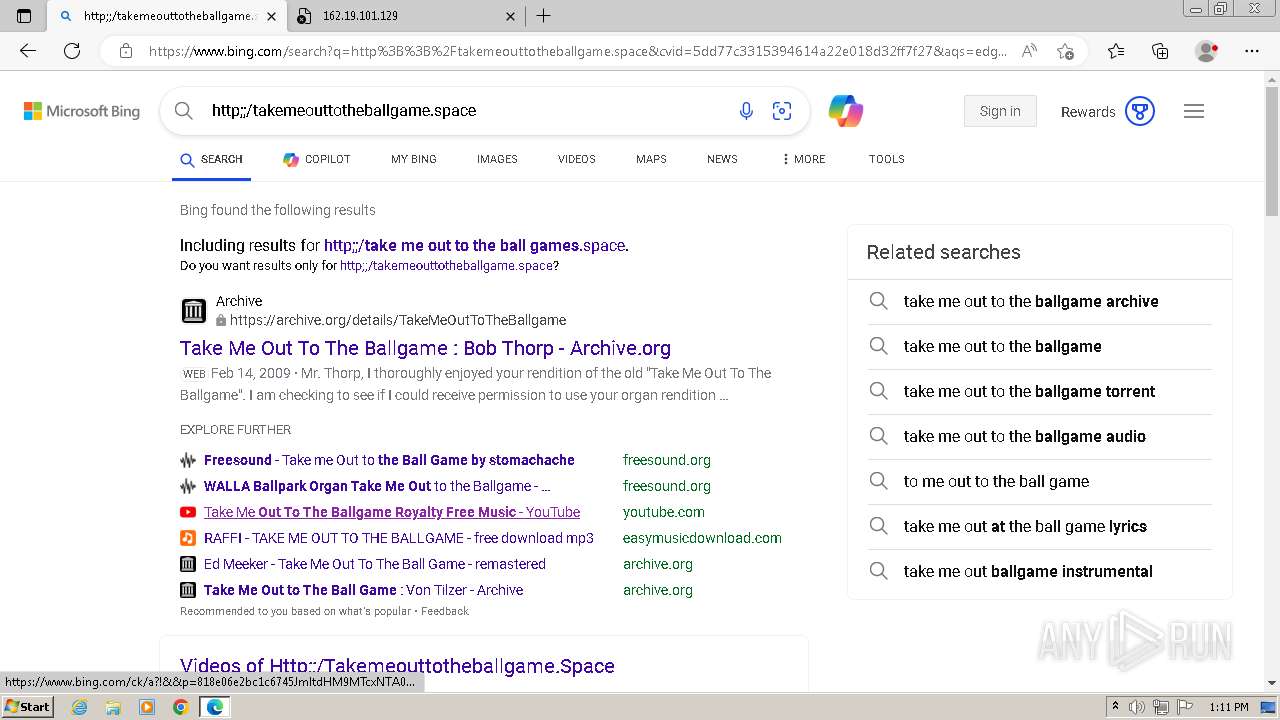Click the Feedback link
Image resolution: width=1280 pixels, height=720 pixels.
(445, 611)
